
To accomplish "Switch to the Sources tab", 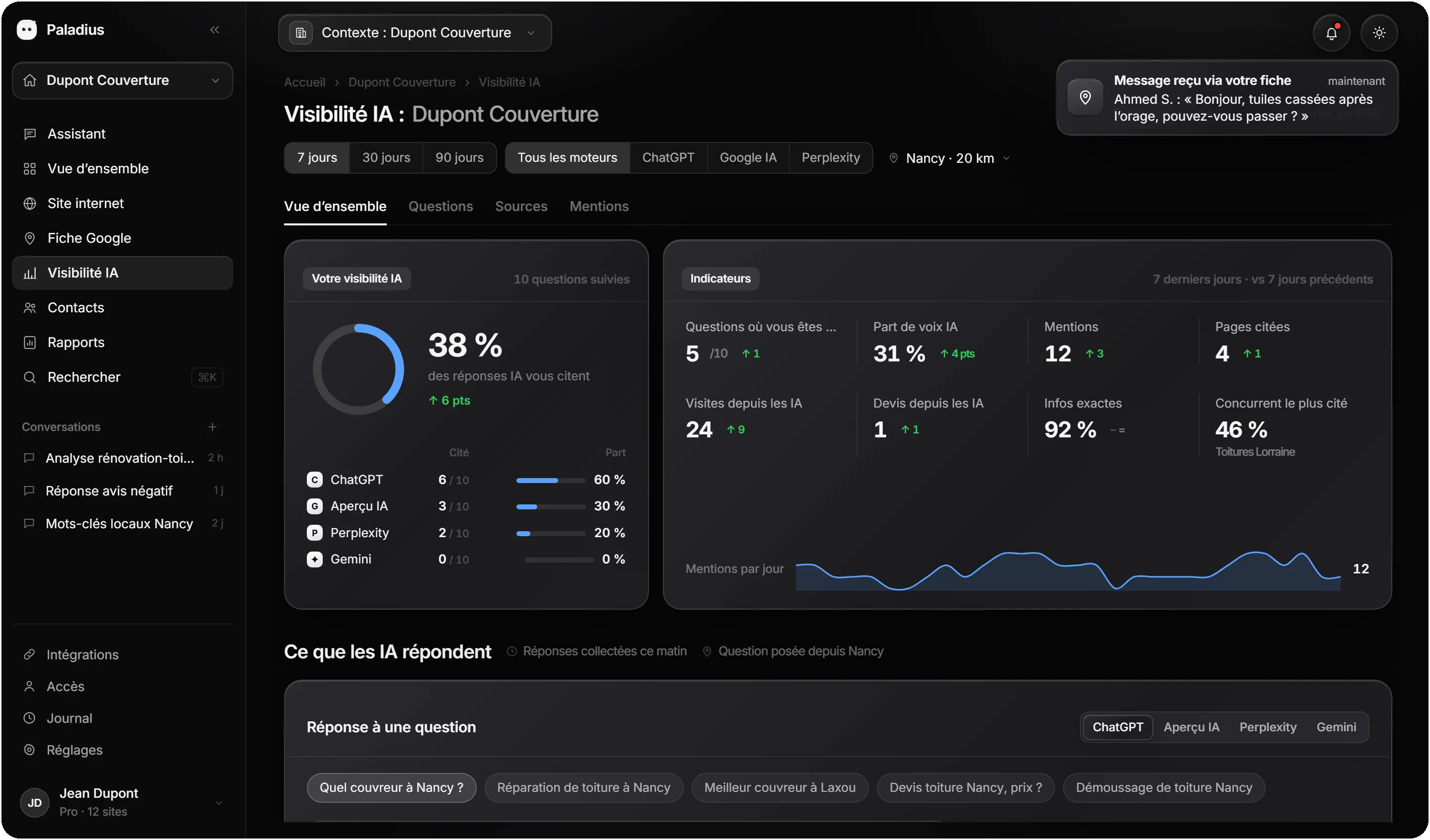I will click(x=521, y=207).
